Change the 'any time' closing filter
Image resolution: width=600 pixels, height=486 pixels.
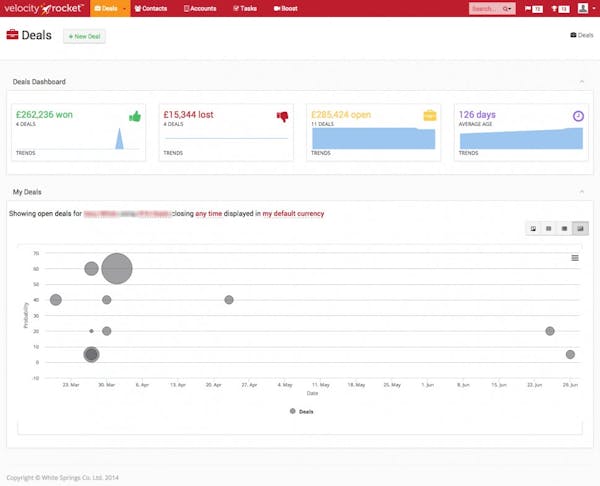point(209,214)
